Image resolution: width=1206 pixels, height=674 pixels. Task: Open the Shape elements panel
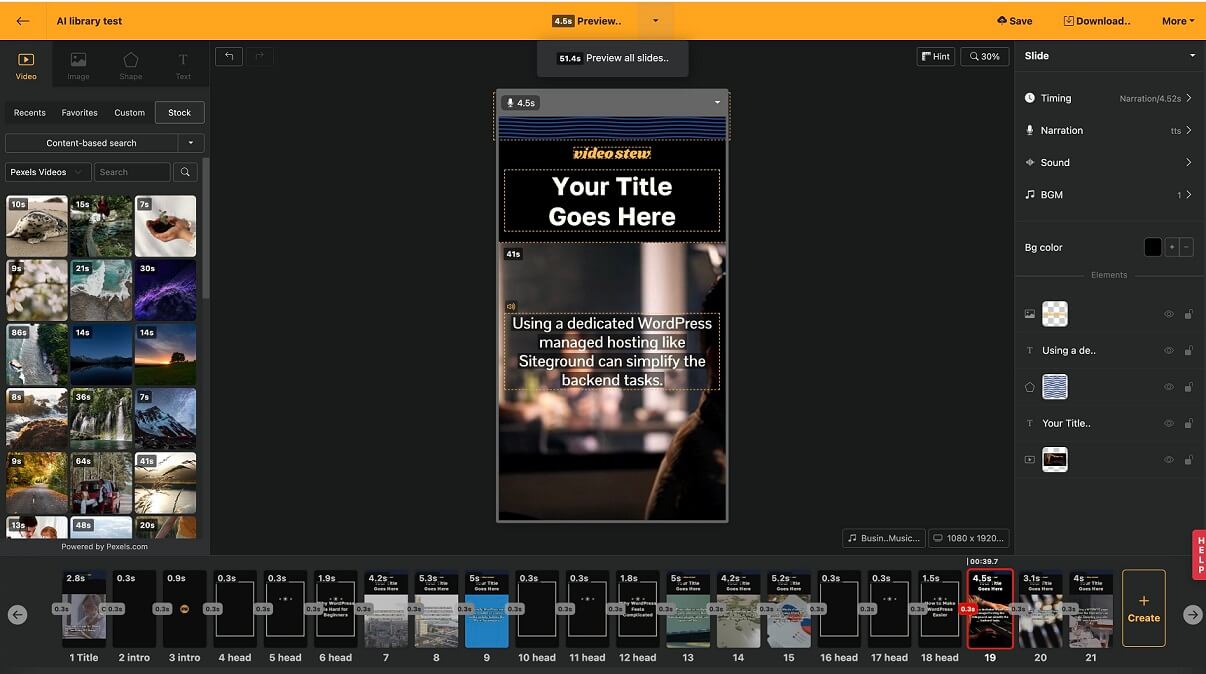[130, 66]
